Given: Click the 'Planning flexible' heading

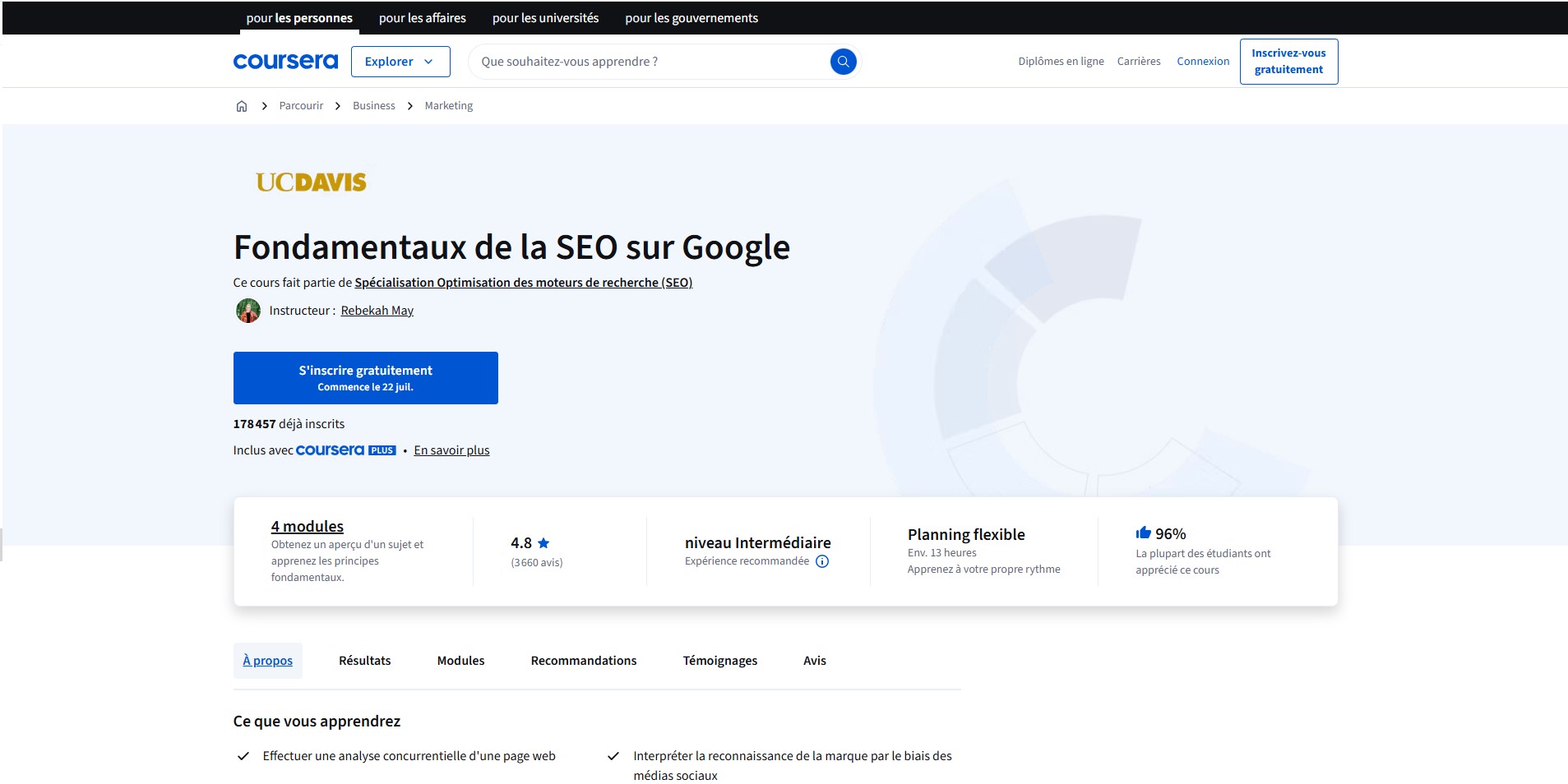Looking at the screenshot, I should click(x=966, y=534).
